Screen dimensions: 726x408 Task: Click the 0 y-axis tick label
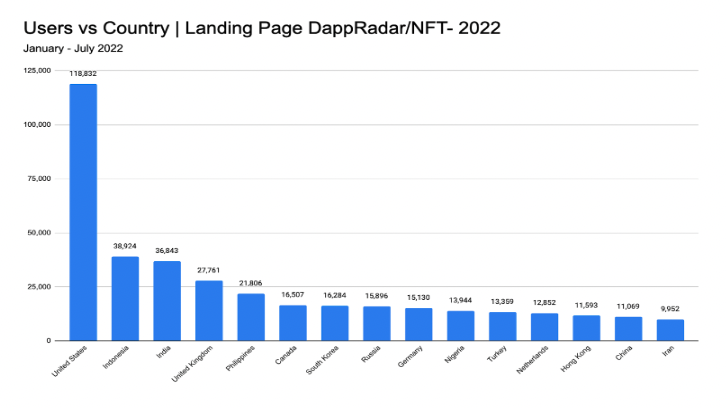(x=49, y=341)
